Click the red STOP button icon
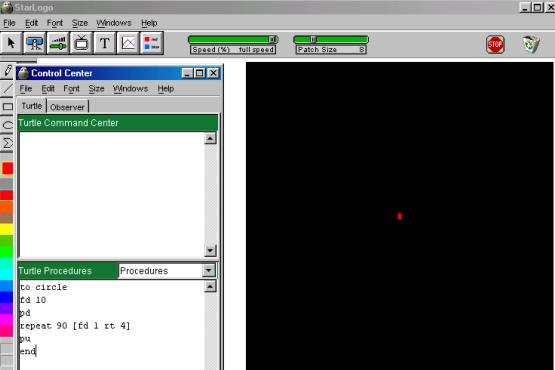Image resolution: width=555 pixels, height=370 pixels. pyautogui.click(x=495, y=44)
